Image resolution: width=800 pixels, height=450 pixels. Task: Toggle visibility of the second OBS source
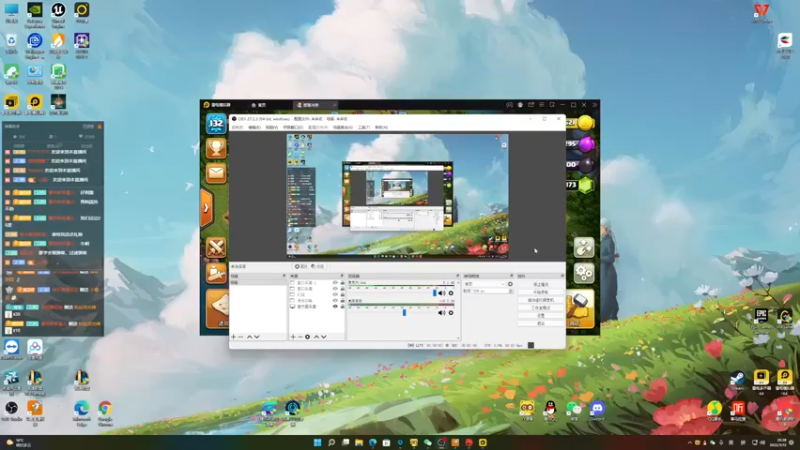[x=335, y=289]
